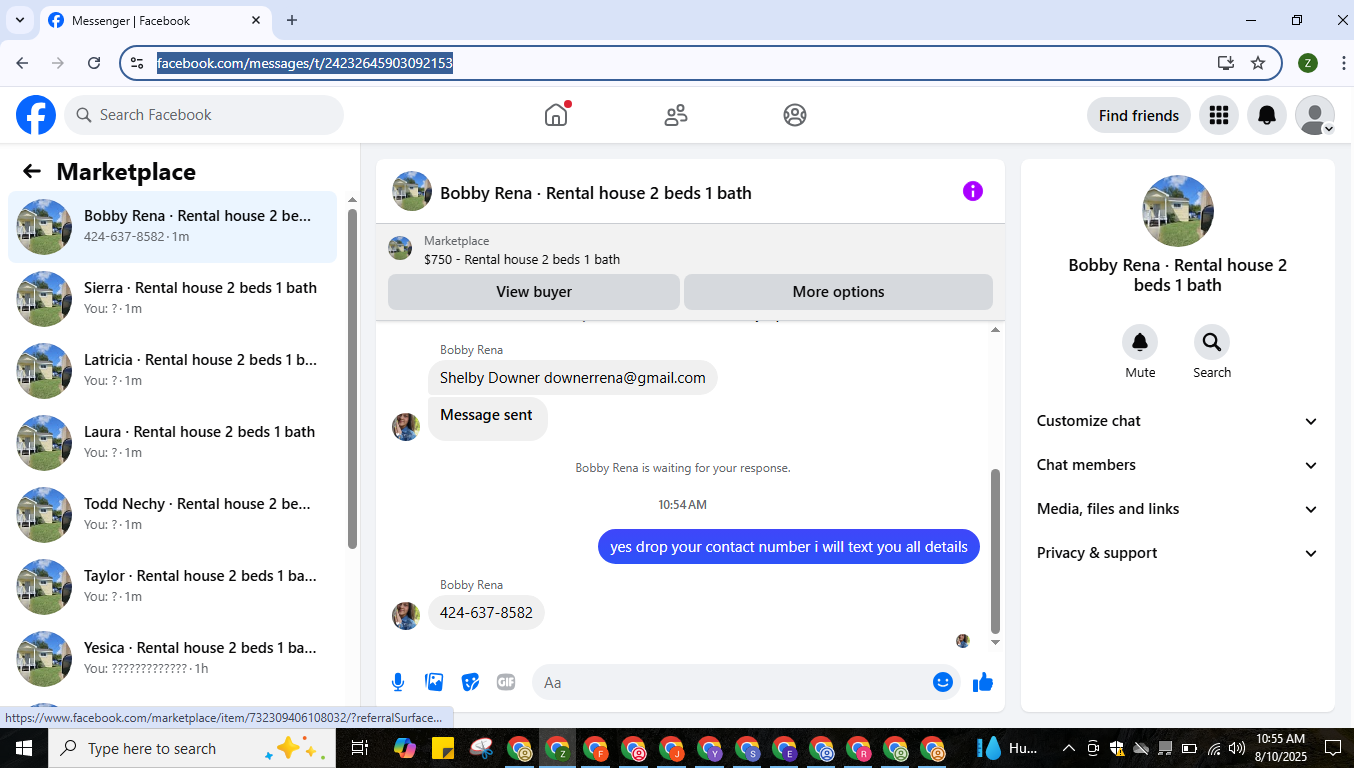
Task: Click the Find friends button
Action: pos(1139,115)
